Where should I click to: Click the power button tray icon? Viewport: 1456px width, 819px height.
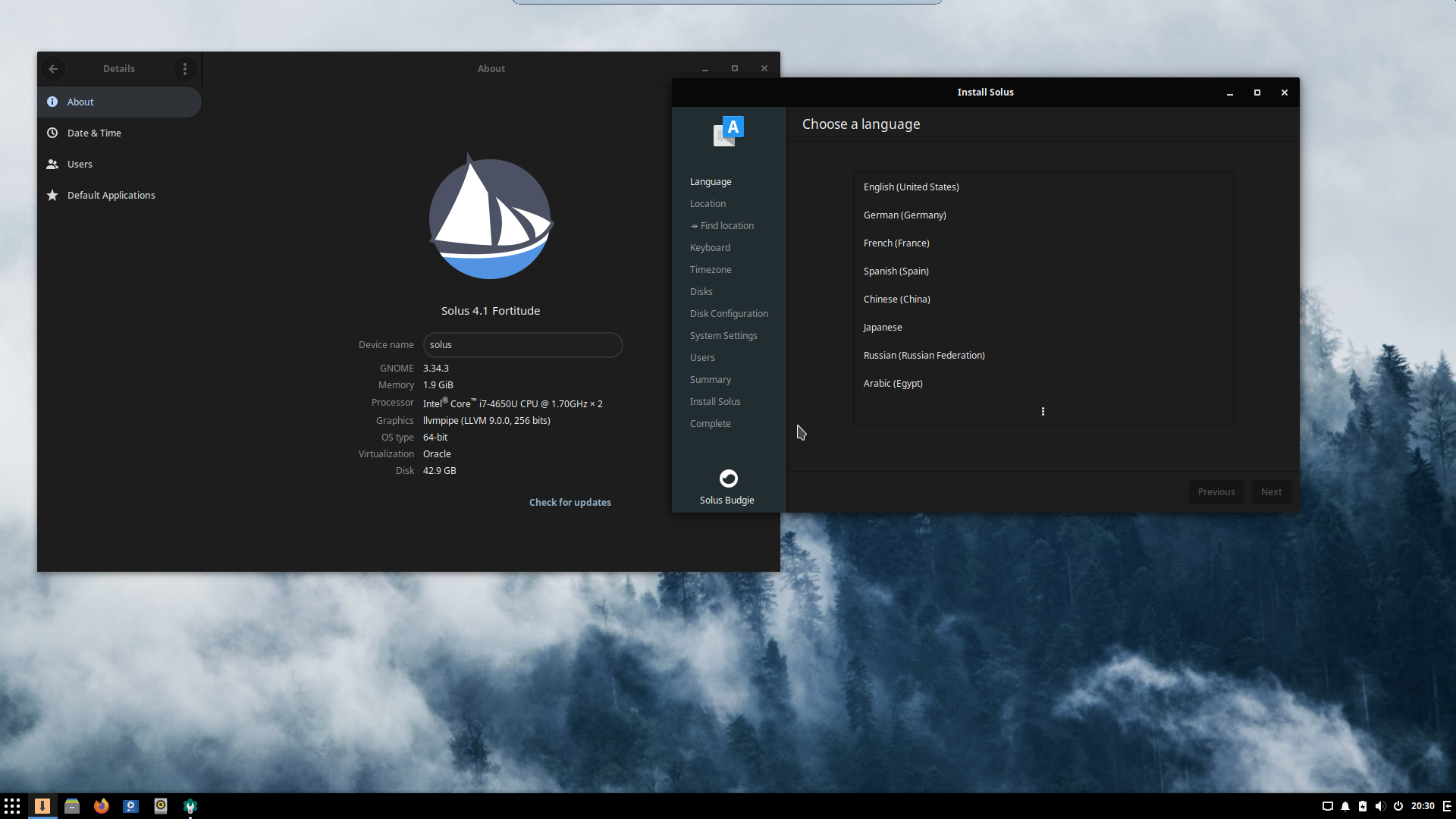1398,806
